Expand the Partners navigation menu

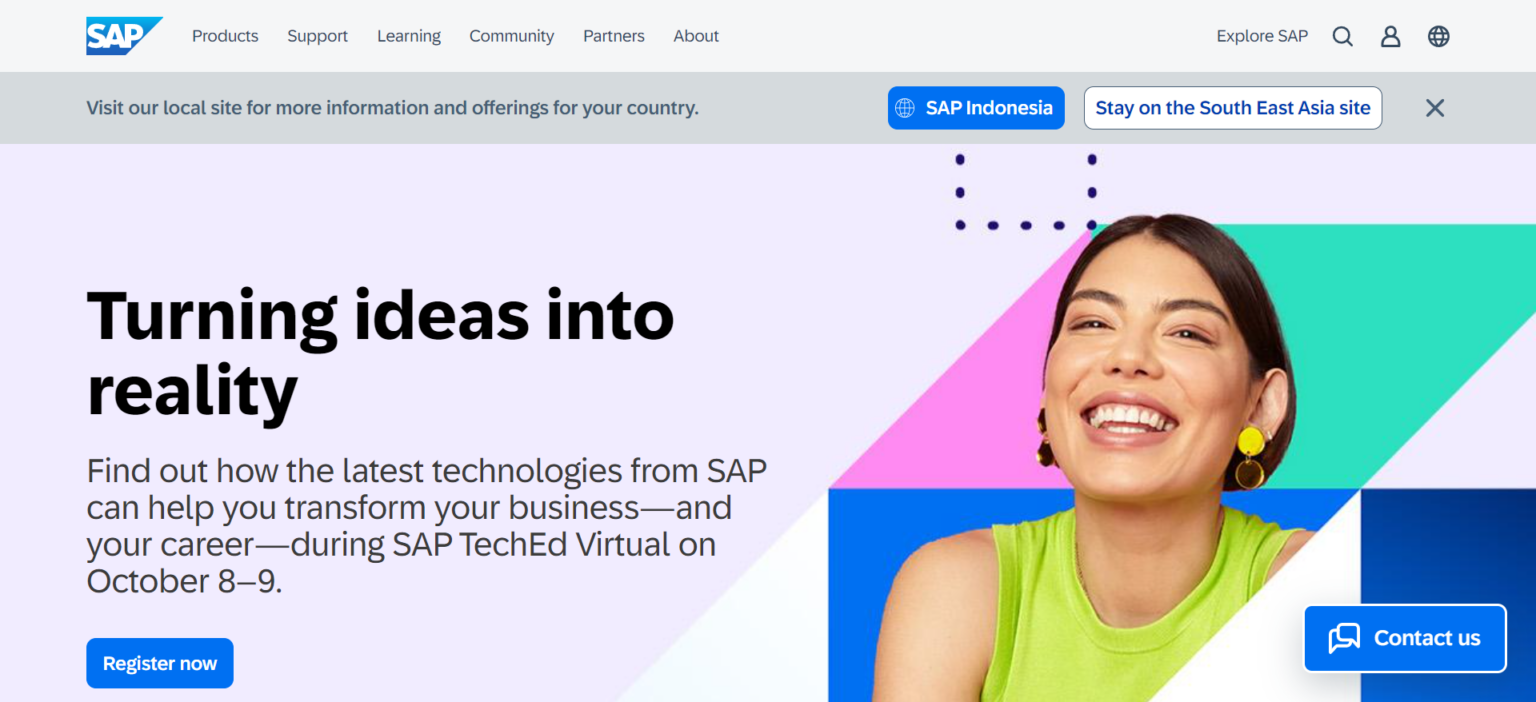[613, 36]
